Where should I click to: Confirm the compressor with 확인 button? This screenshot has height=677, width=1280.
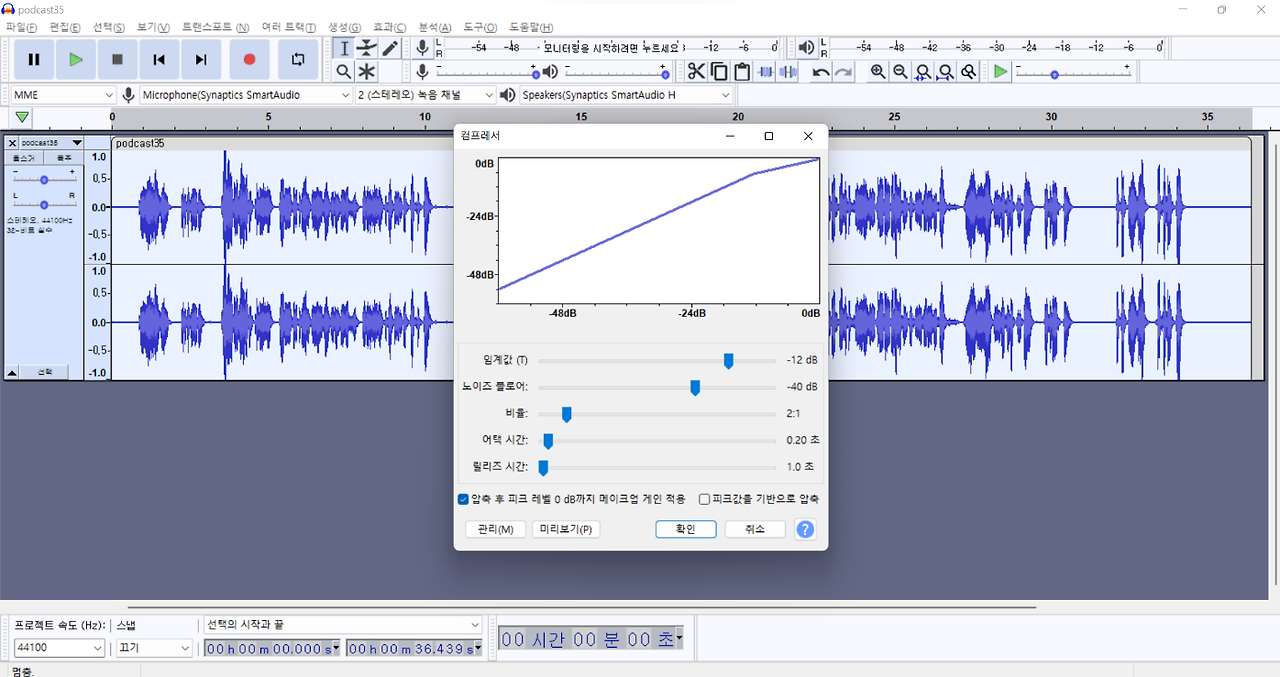pyautogui.click(x=686, y=530)
